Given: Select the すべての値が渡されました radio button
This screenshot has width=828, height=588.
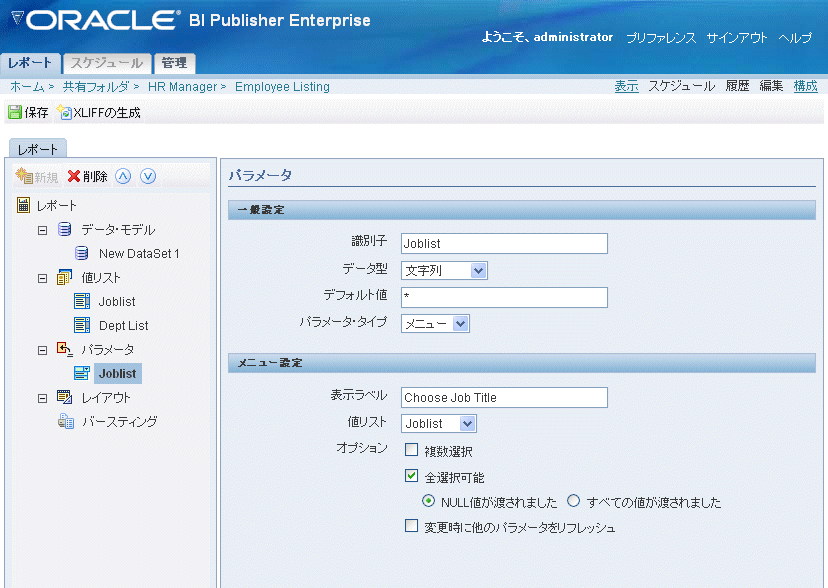Looking at the screenshot, I should click(x=573, y=500).
